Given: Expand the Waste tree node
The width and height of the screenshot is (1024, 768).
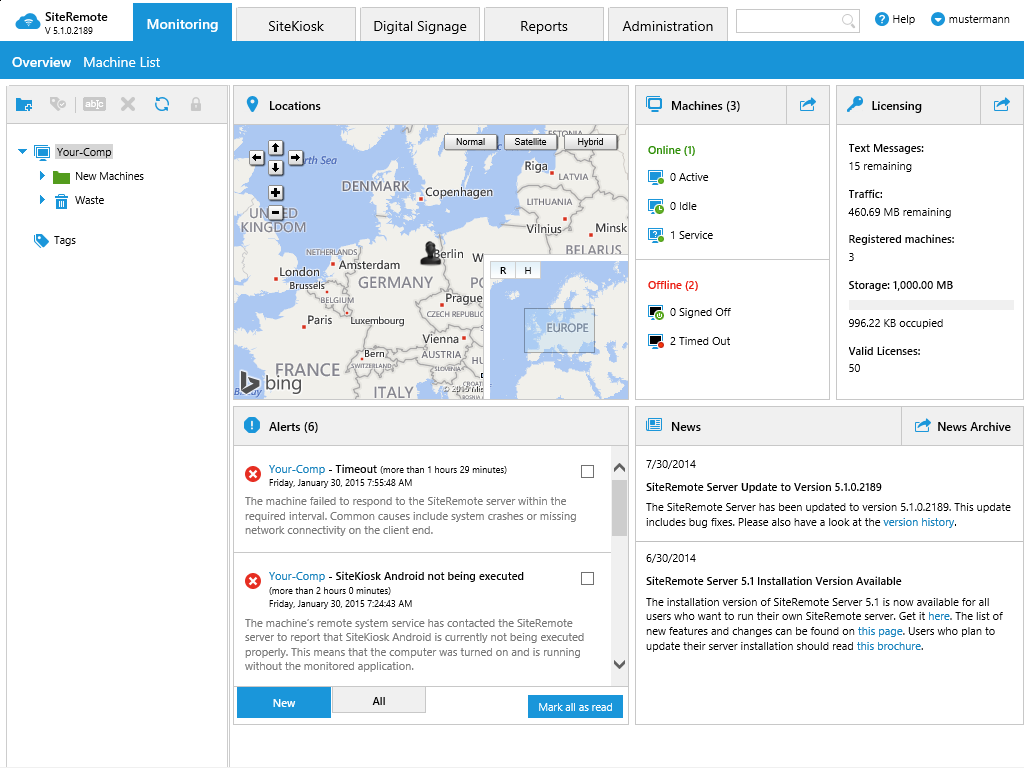Looking at the screenshot, I should pyautogui.click(x=42, y=200).
